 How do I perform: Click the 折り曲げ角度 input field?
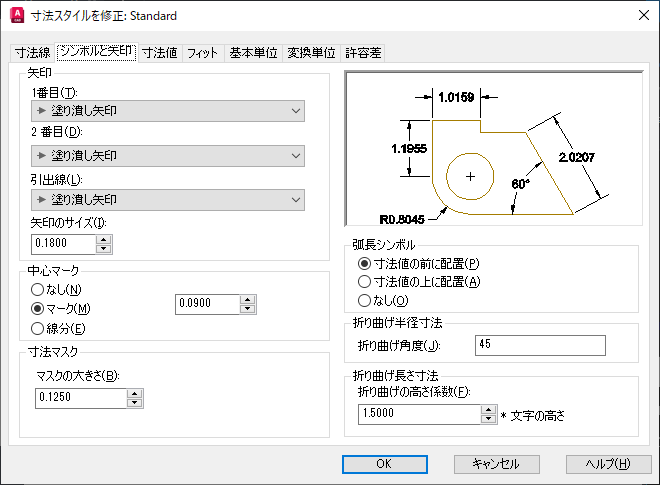[540, 345]
